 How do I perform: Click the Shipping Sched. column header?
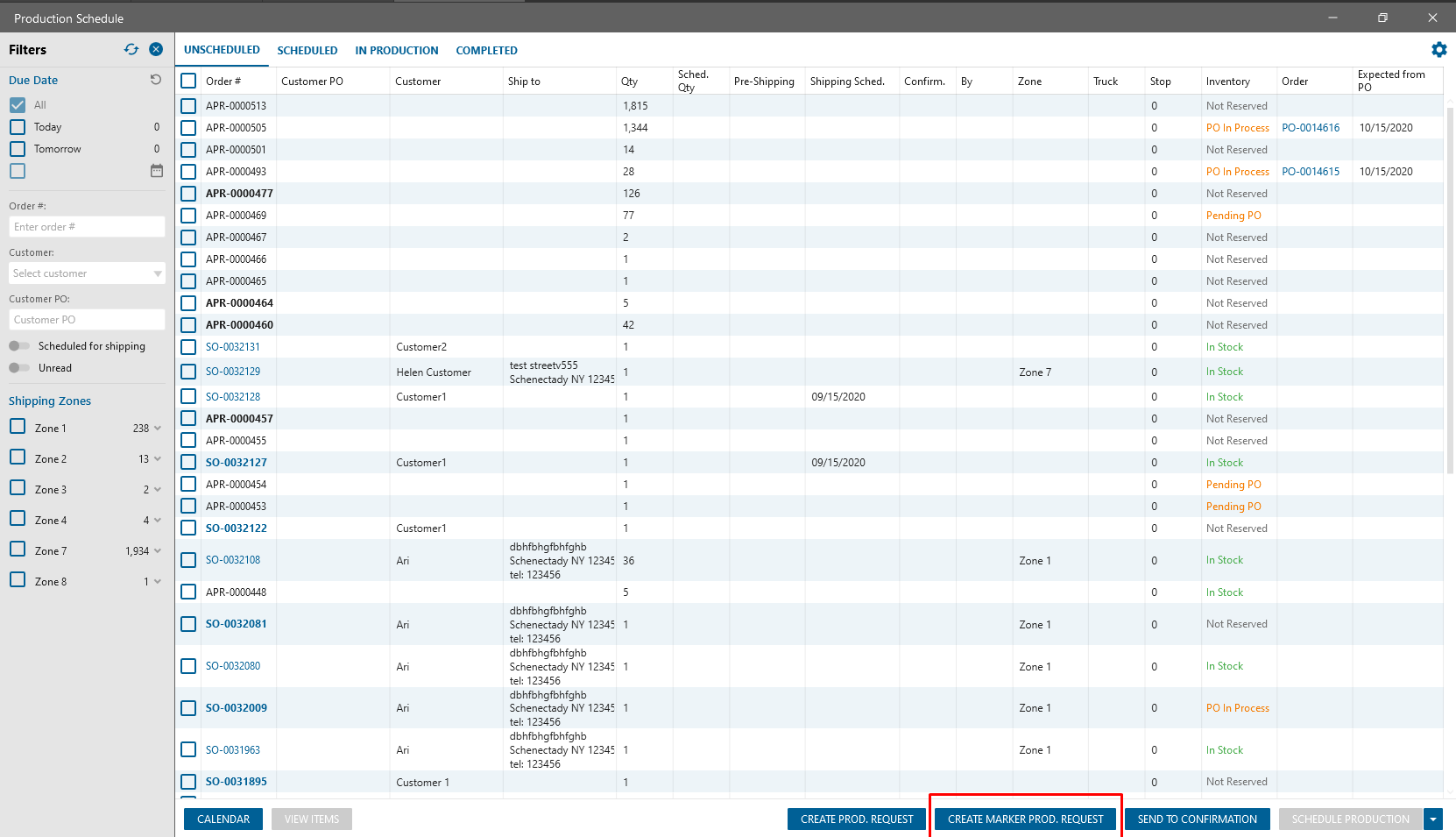click(x=847, y=82)
